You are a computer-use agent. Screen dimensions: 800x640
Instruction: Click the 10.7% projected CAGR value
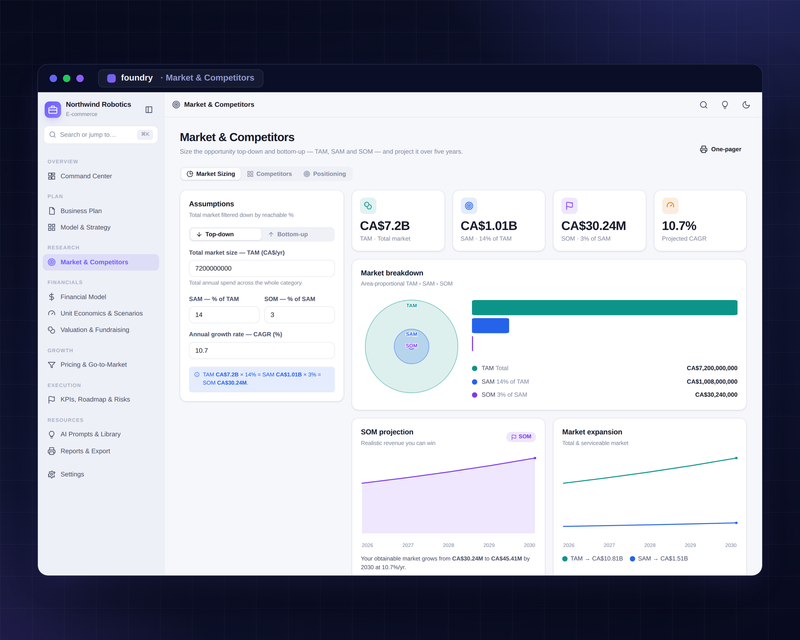coord(679,226)
